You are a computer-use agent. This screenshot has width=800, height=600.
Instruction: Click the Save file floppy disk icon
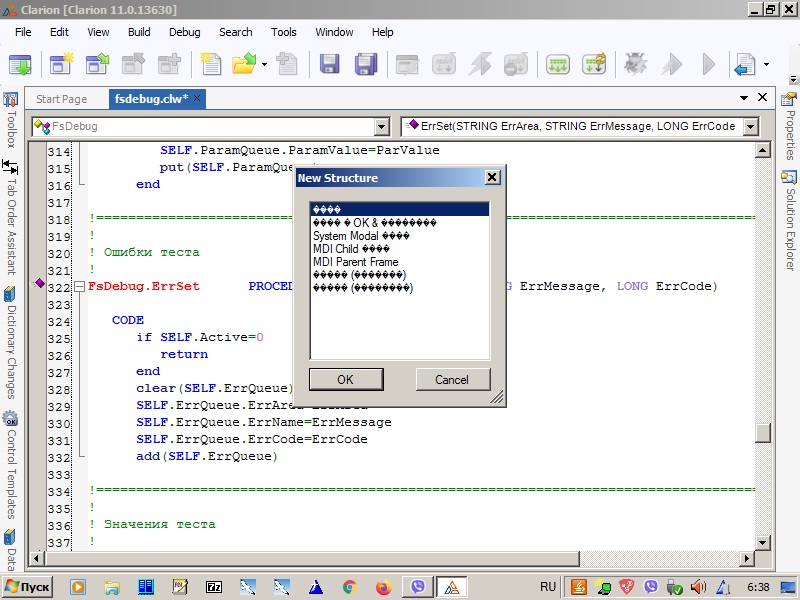[x=329, y=65]
